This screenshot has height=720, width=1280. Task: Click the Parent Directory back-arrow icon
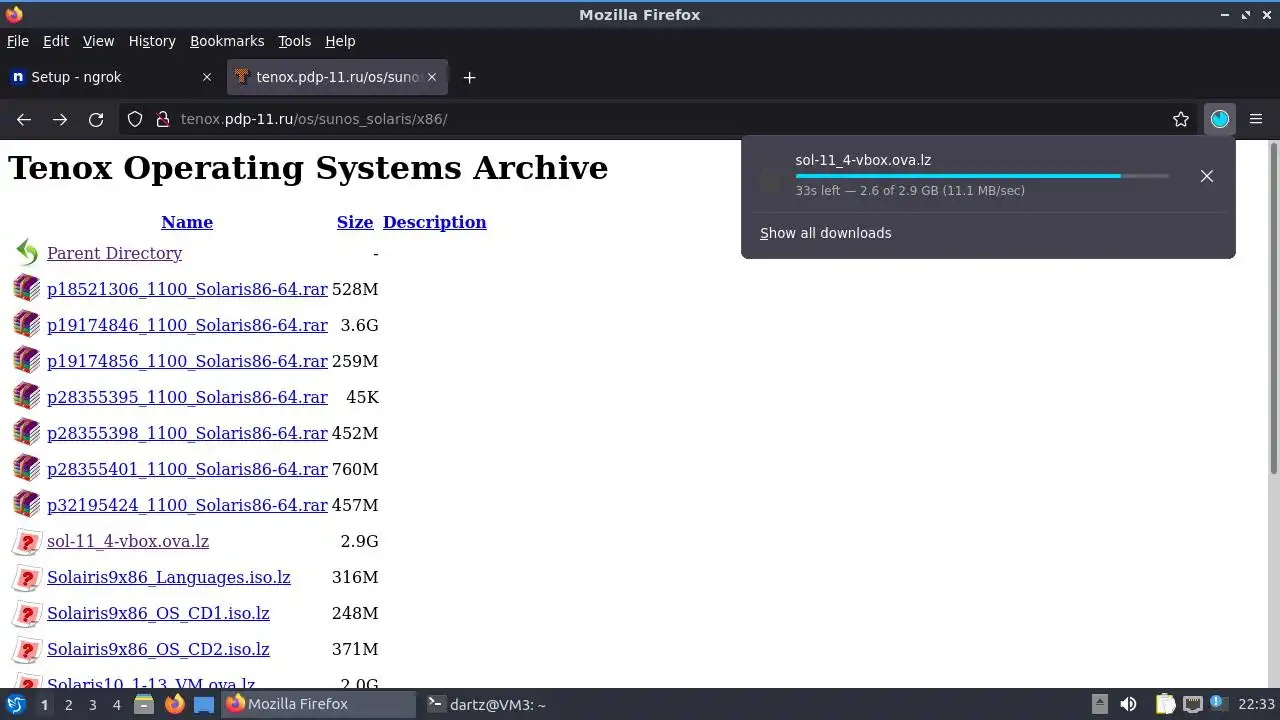(x=27, y=253)
